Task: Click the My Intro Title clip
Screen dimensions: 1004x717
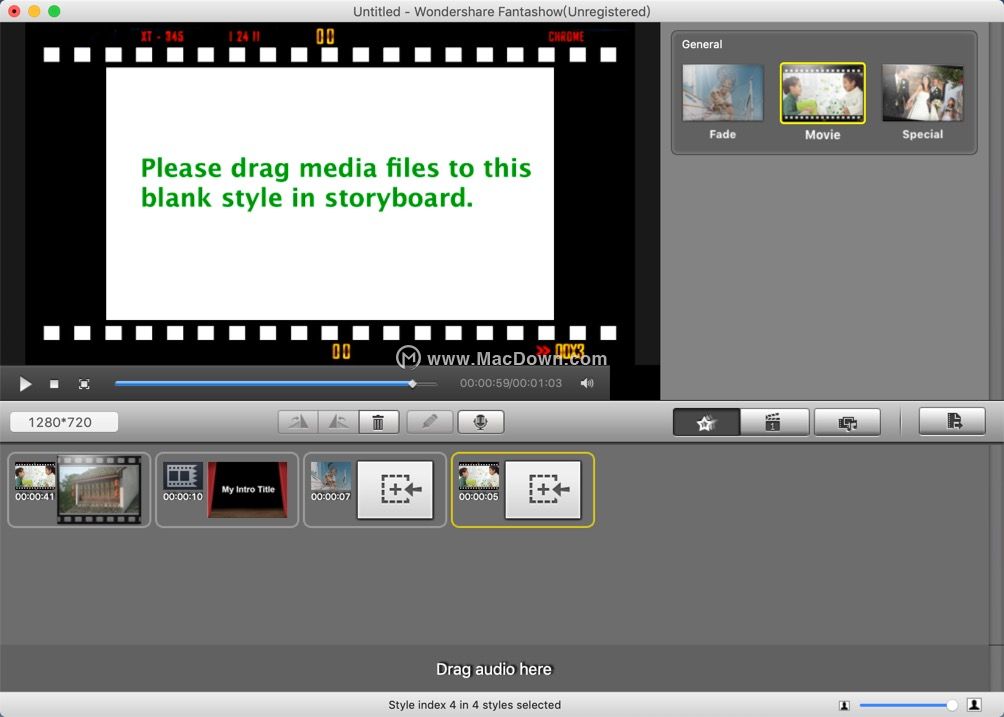Action: point(248,489)
